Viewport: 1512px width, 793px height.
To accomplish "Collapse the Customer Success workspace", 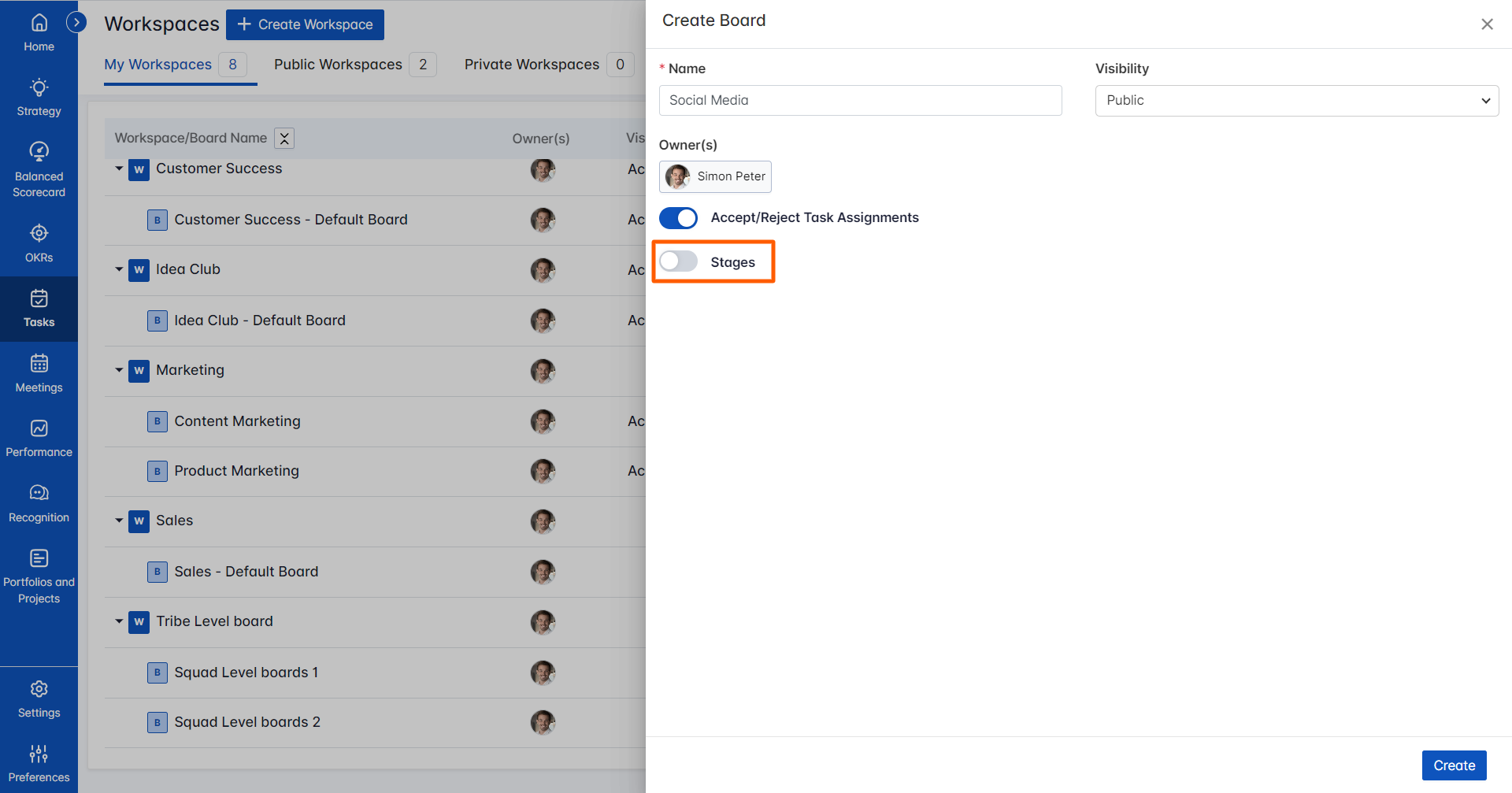I will pyautogui.click(x=119, y=169).
